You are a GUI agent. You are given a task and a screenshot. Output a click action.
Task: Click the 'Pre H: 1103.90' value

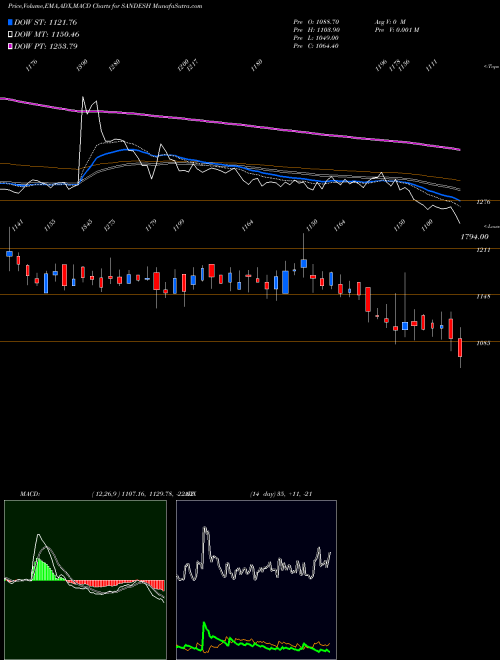point(316,30)
